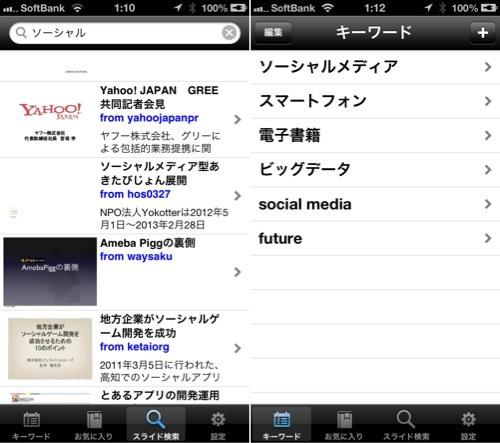The width and height of the screenshot is (500, 443).
Task: Open the 設定 gear tab in left screen
Action: 218,425
